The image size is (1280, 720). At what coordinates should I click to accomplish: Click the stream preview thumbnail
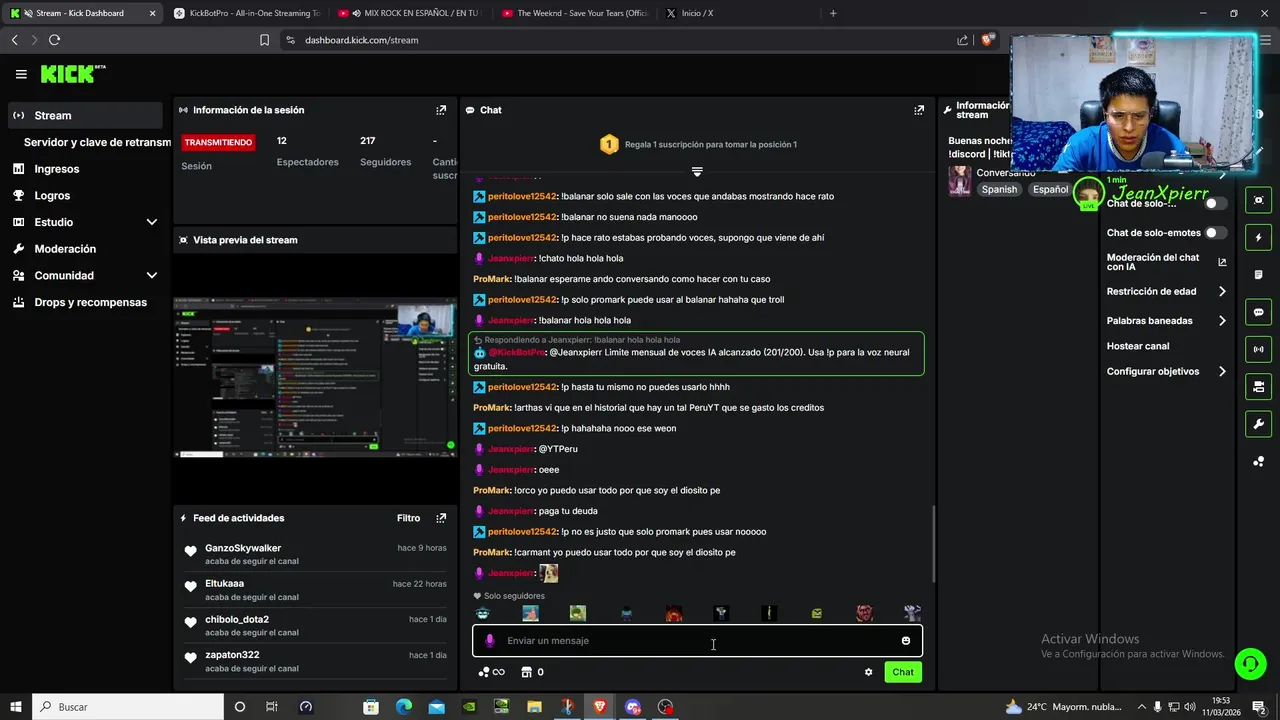[315, 378]
